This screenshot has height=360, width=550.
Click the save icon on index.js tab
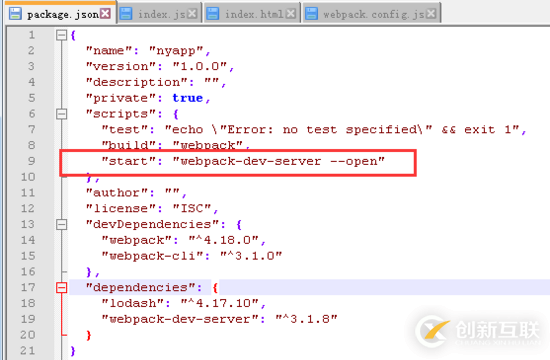[x=126, y=14]
